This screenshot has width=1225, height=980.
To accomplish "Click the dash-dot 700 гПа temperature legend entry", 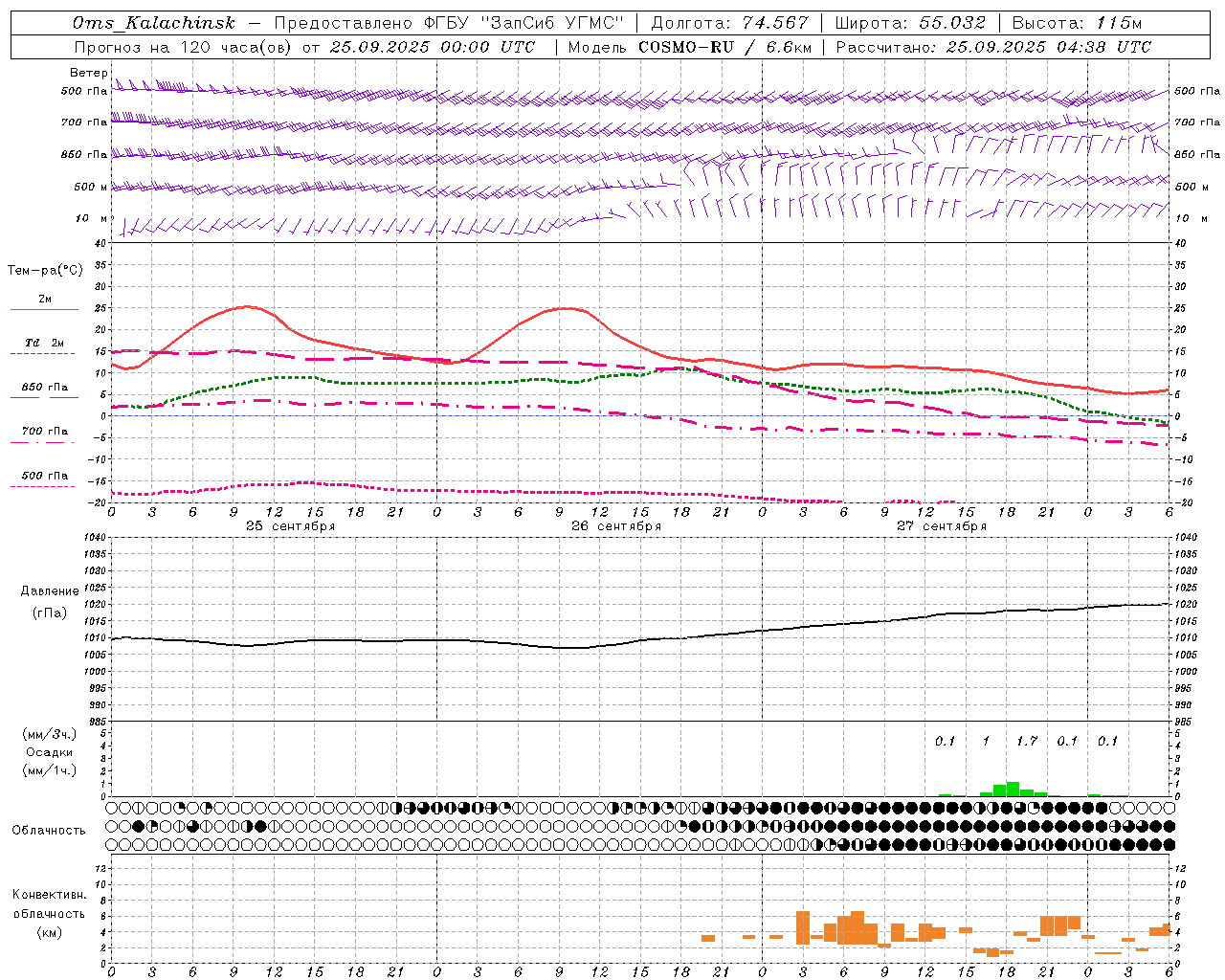I will 44,436.
